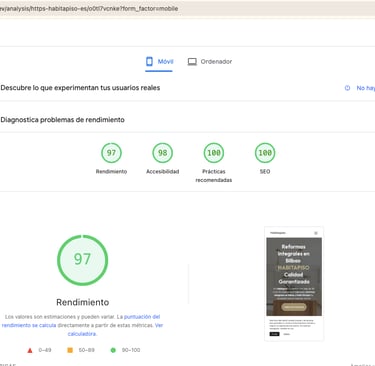Open the Rendimiento 97 score gauge
Viewport: 375px width, 366px height.
[x=111, y=153]
